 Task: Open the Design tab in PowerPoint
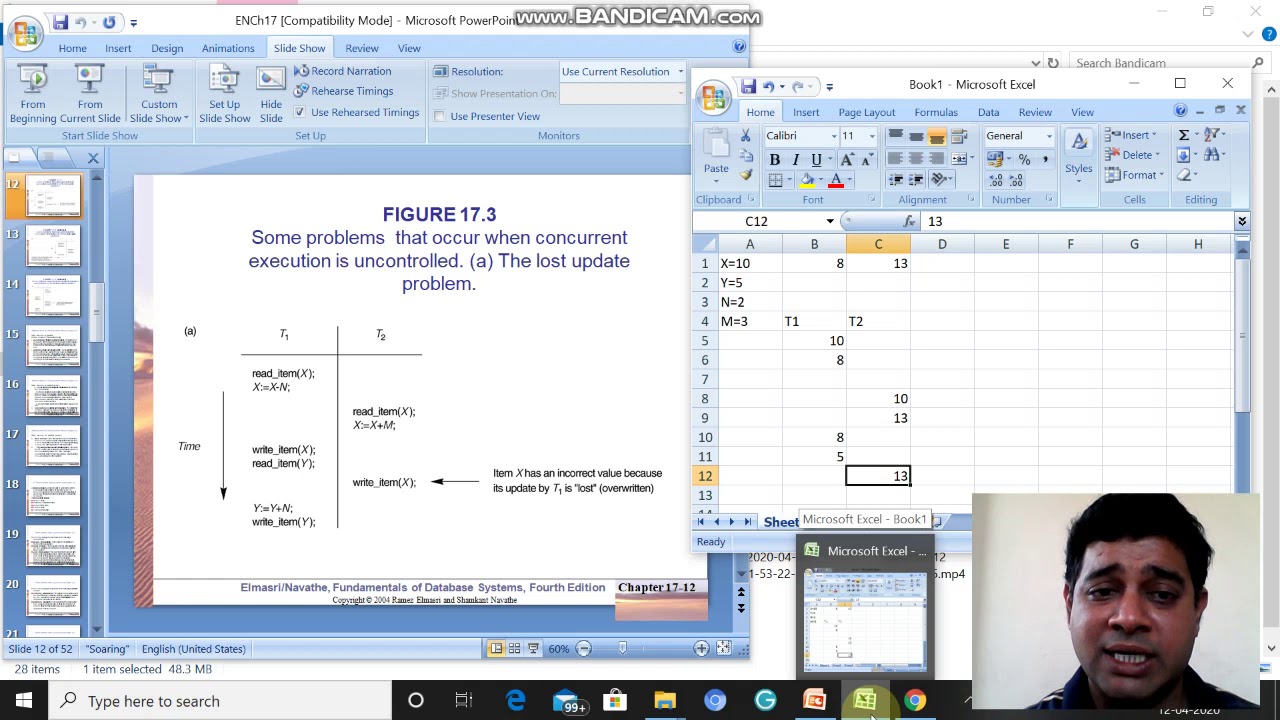(x=167, y=48)
